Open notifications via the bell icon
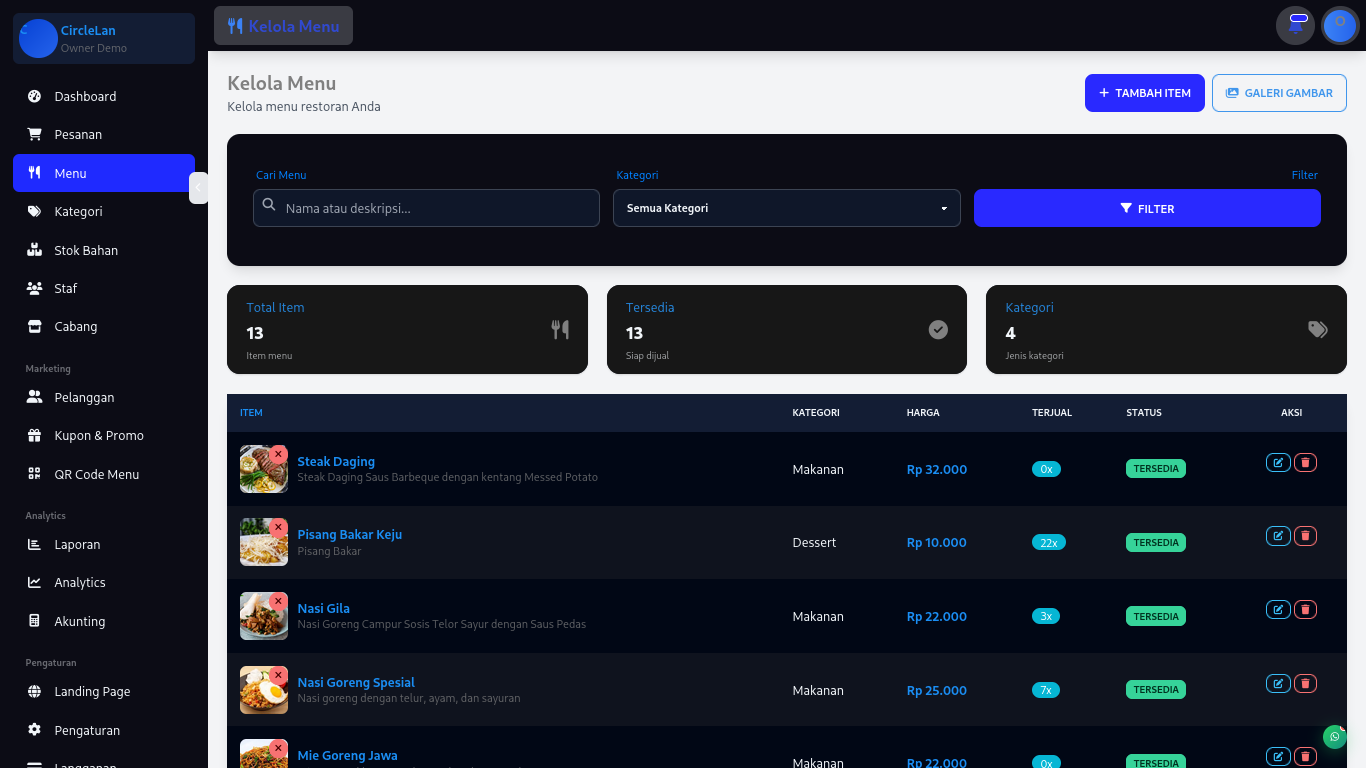This screenshot has height=768, width=1366. pyautogui.click(x=1295, y=25)
